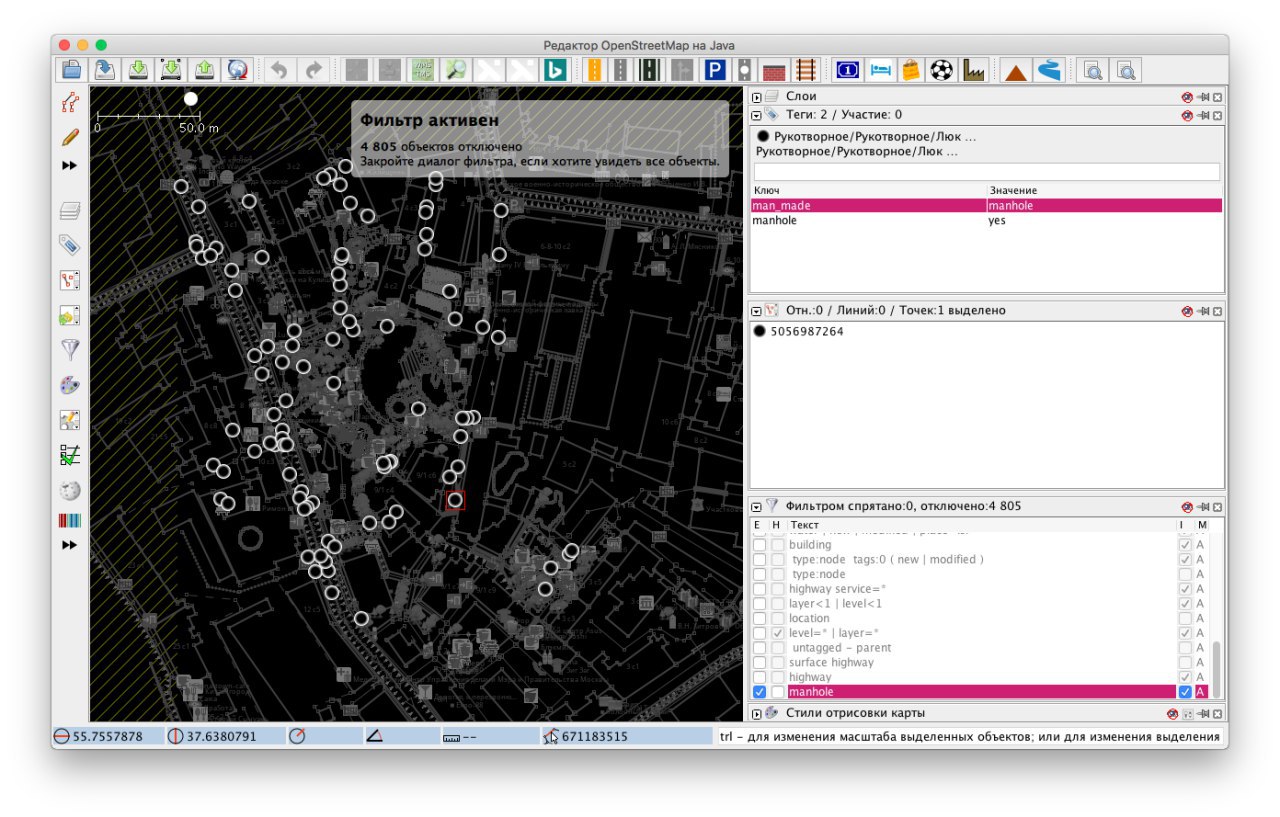Toggle the map paint palette sidebar icon
The height and width of the screenshot is (817, 1280).
(69, 385)
